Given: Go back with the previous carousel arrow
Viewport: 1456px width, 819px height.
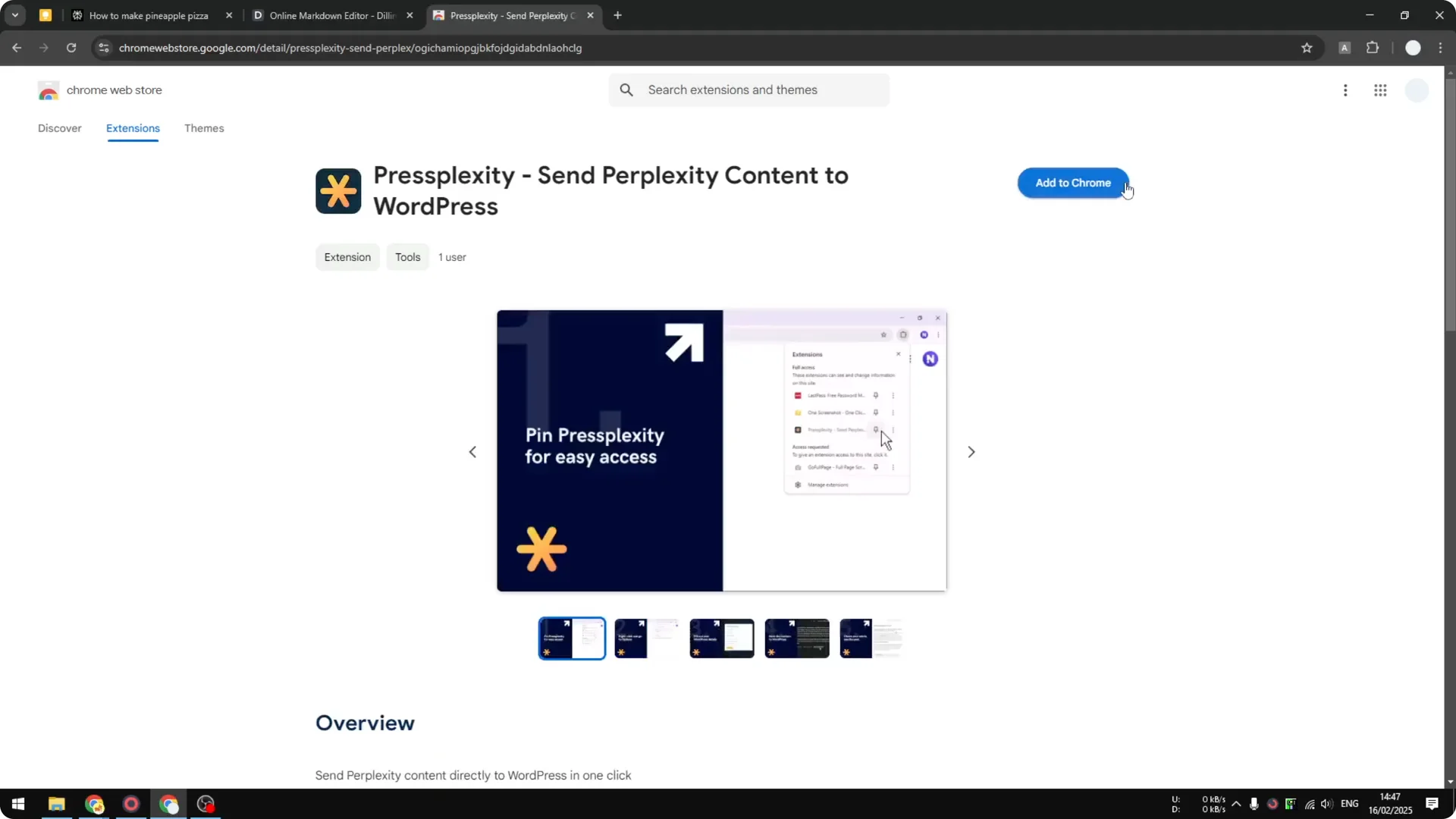Looking at the screenshot, I should [x=472, y=451].
